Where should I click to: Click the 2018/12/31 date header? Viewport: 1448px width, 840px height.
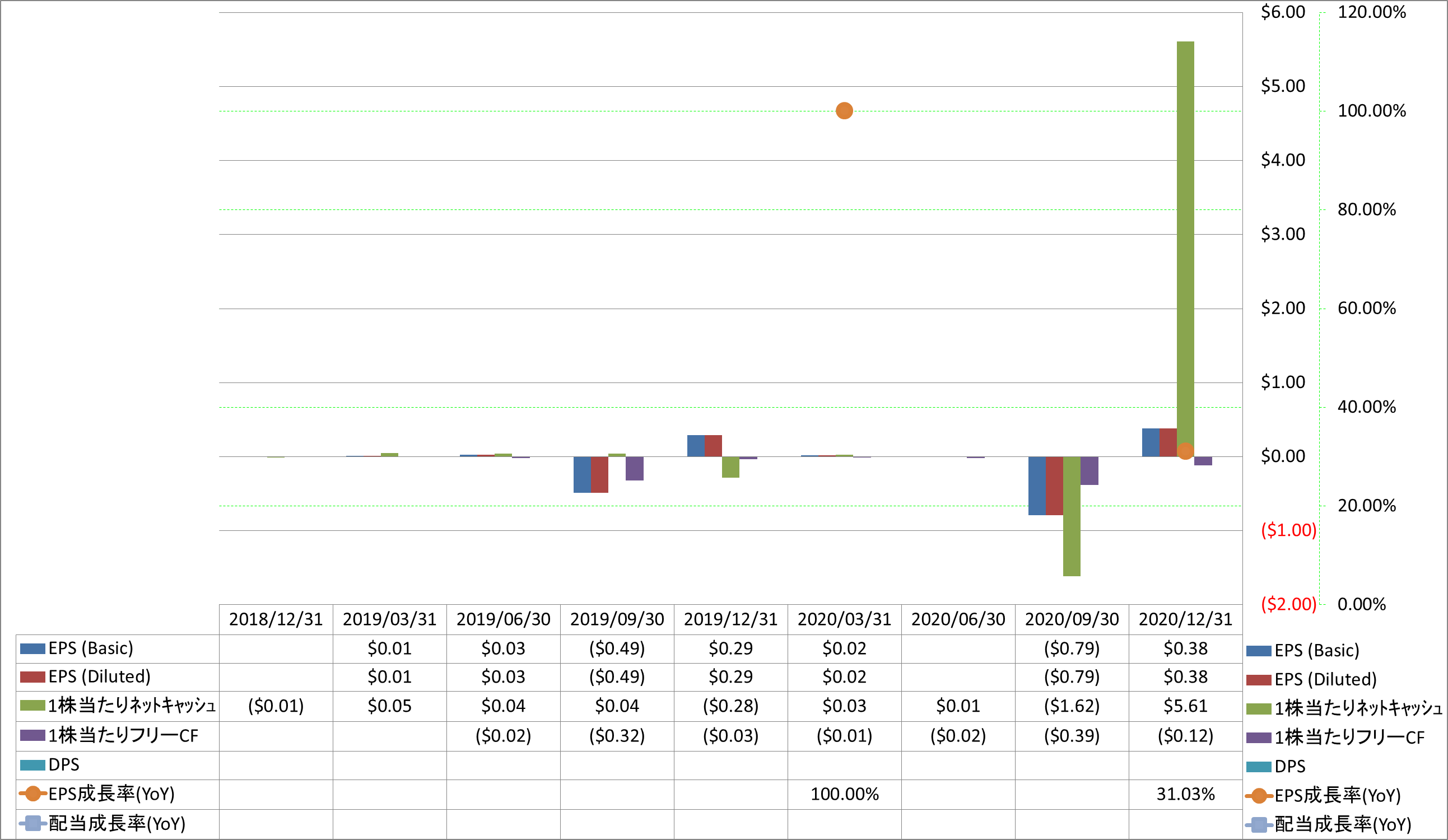(x=276, y=619)
